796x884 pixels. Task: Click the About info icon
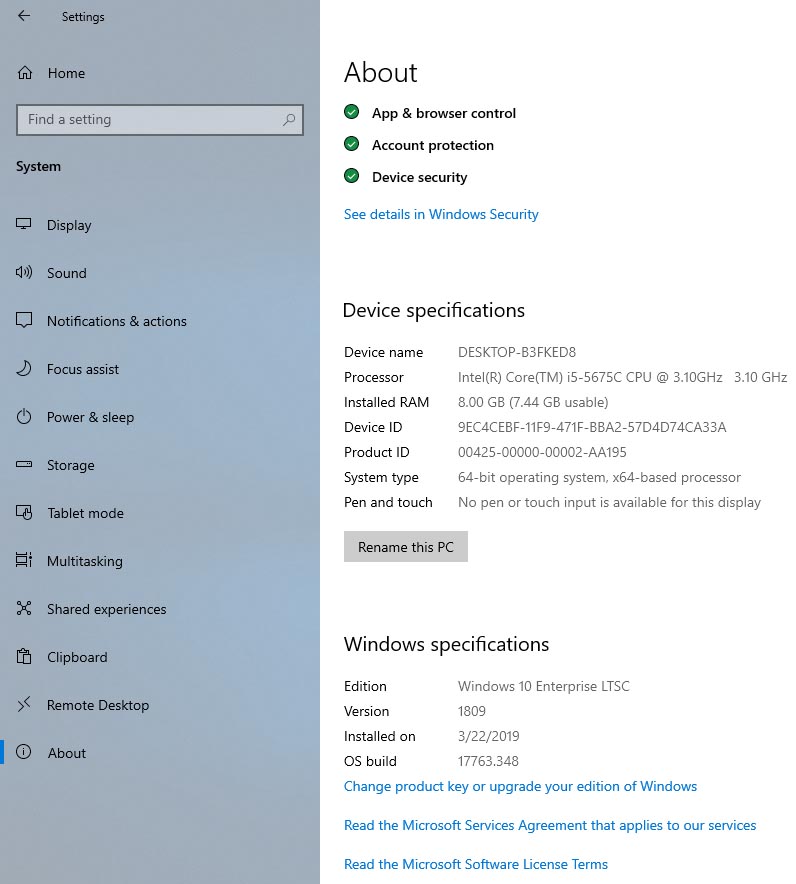[24, 752]
